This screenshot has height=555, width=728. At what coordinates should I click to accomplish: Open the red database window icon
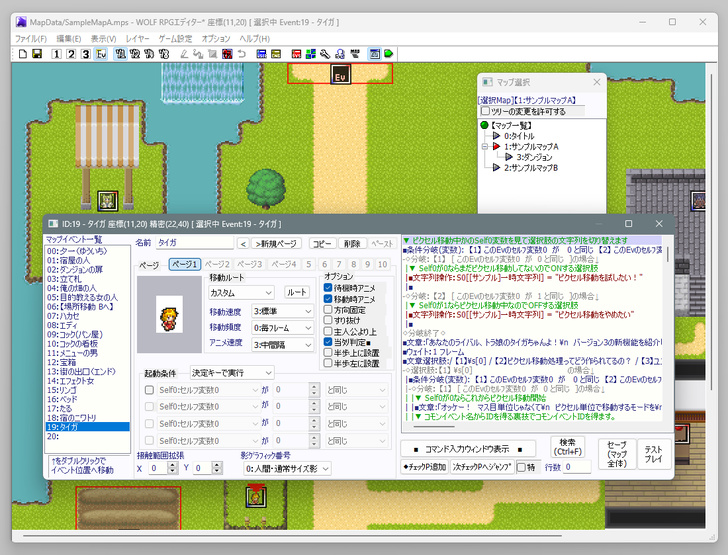[296, 54]
